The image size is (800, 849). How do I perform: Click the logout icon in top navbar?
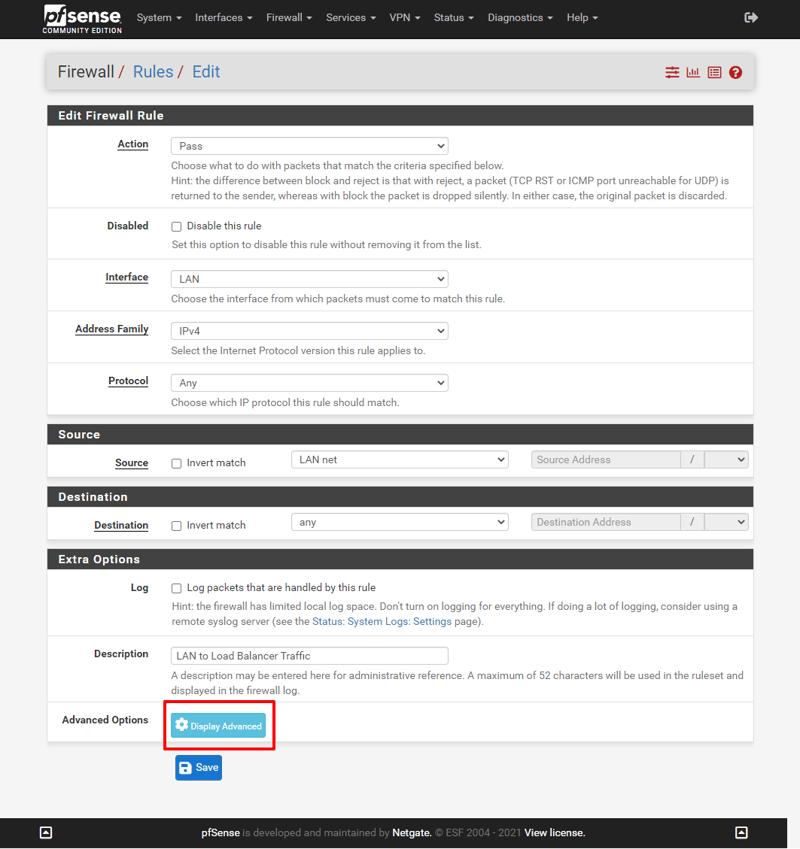click(x=751, y=18)
